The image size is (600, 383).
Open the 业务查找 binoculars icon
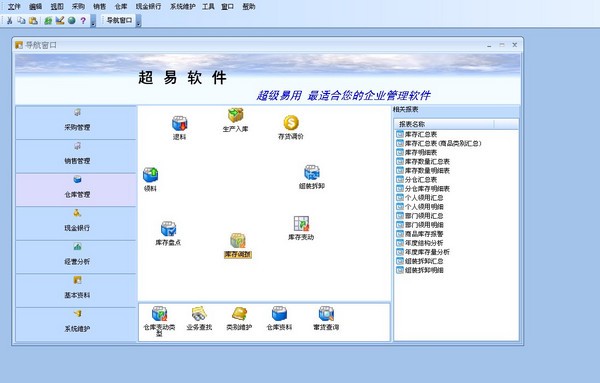coord(199,314)
